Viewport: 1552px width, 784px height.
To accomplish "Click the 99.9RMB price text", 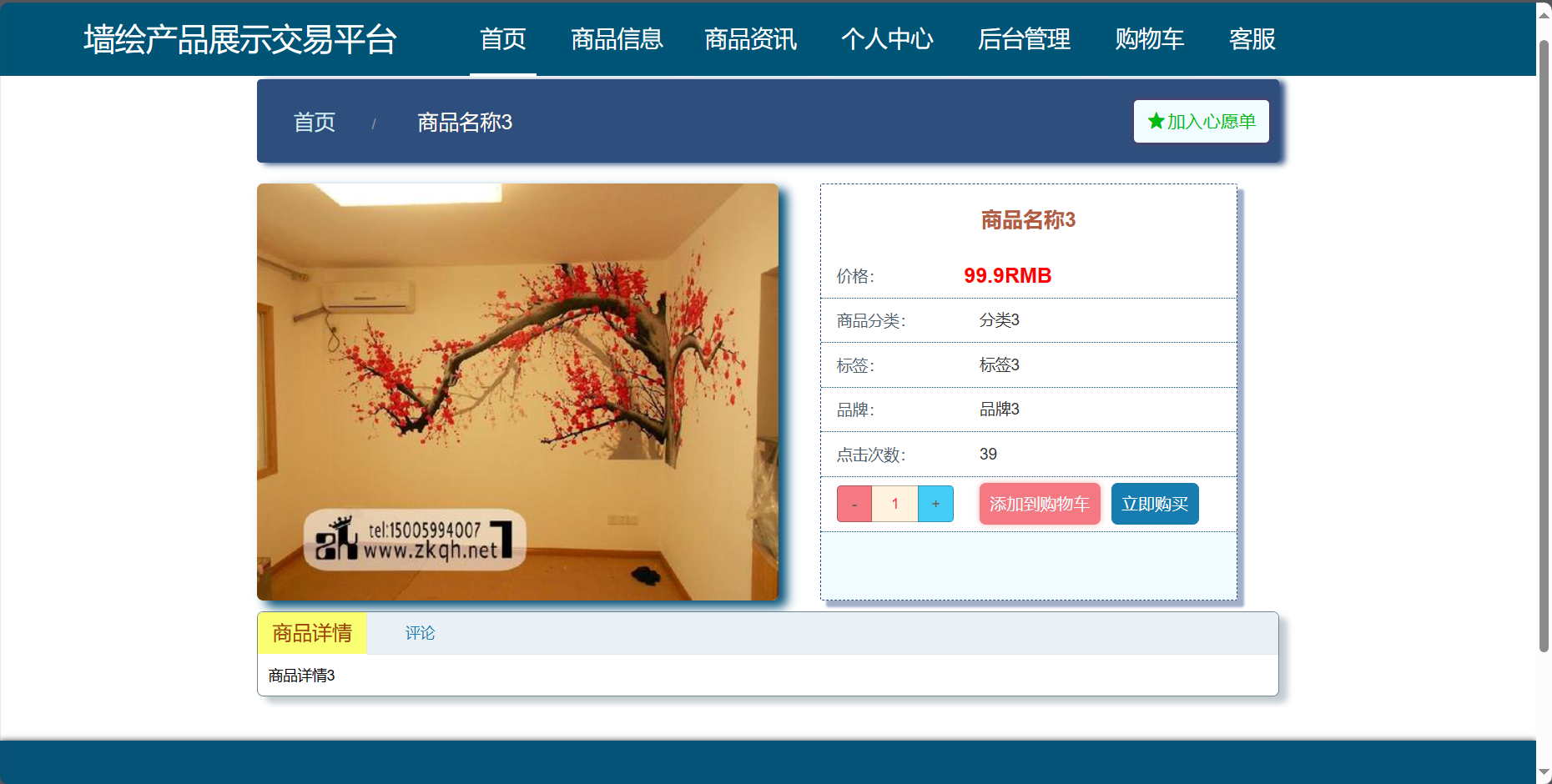I will pos(1007,275).
